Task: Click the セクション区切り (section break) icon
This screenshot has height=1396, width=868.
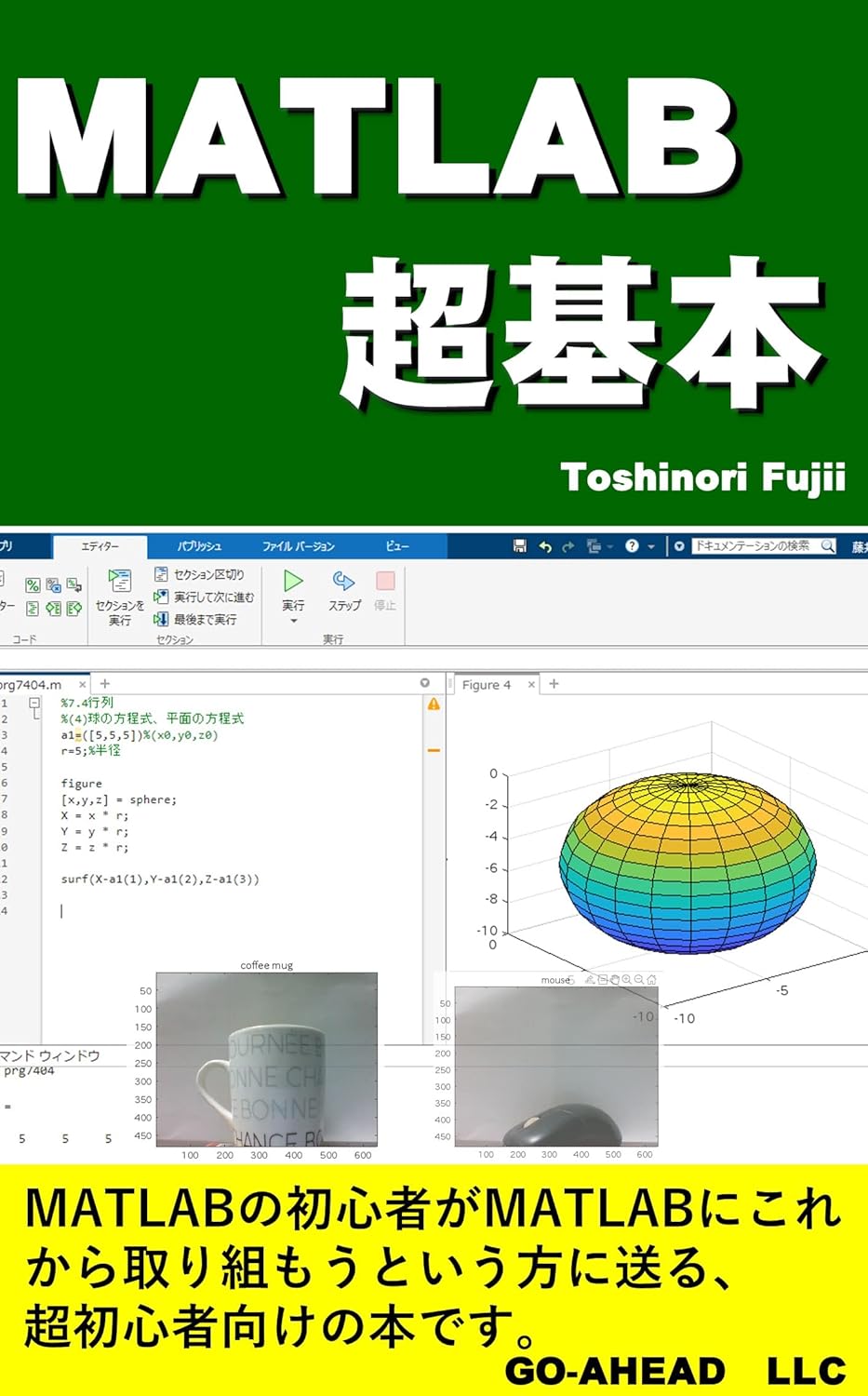Action: (x=162, y=574)
